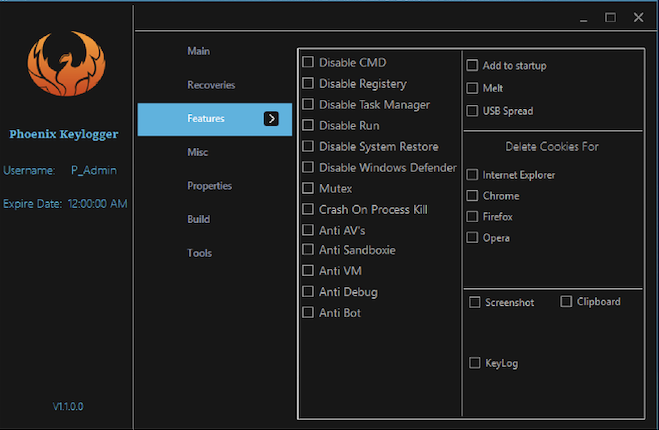The image size is (659, 430).
Task: Click the Phoenix logo icon
Action: pos(65,67)
